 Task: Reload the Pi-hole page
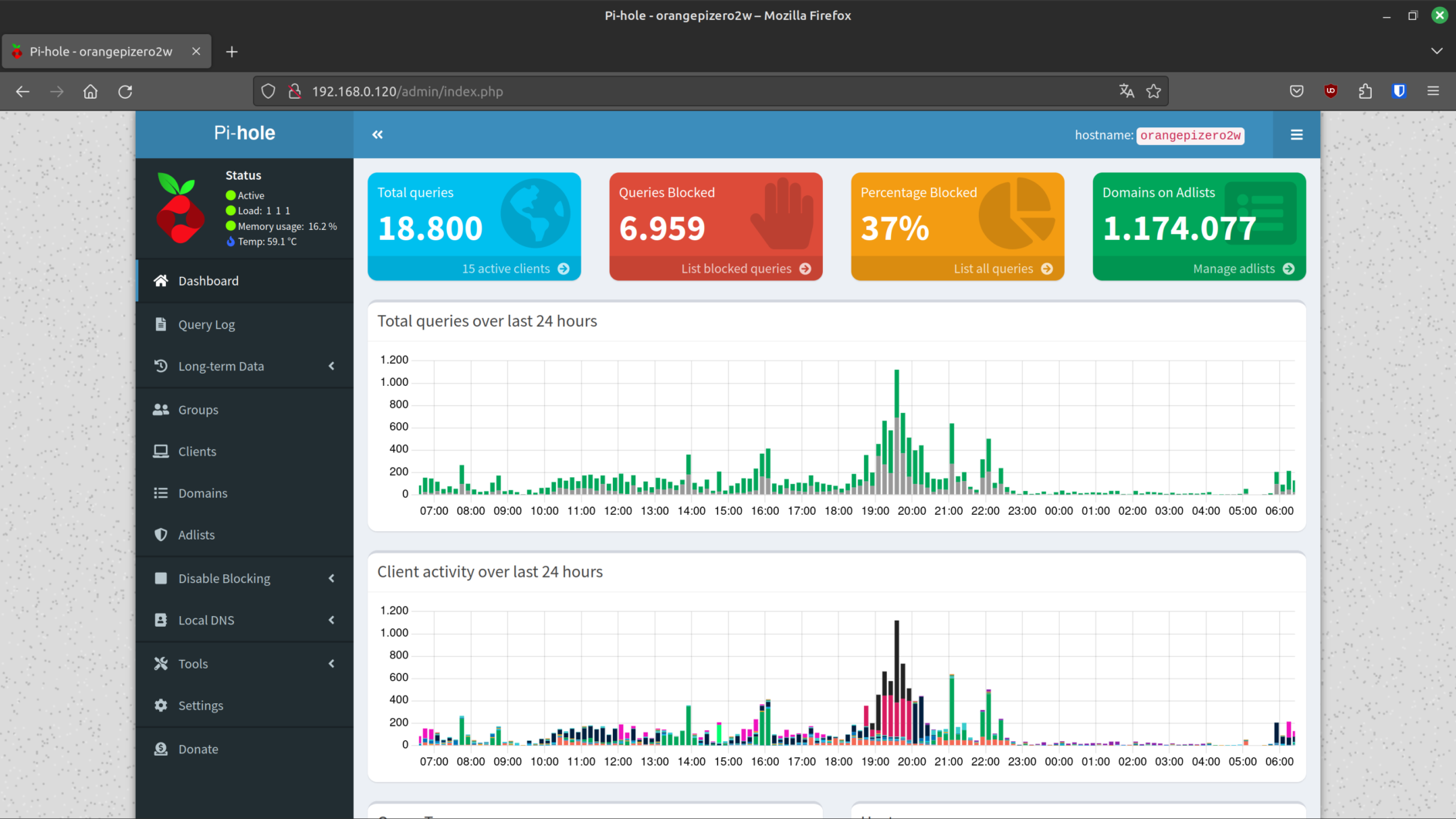point(125,91)
